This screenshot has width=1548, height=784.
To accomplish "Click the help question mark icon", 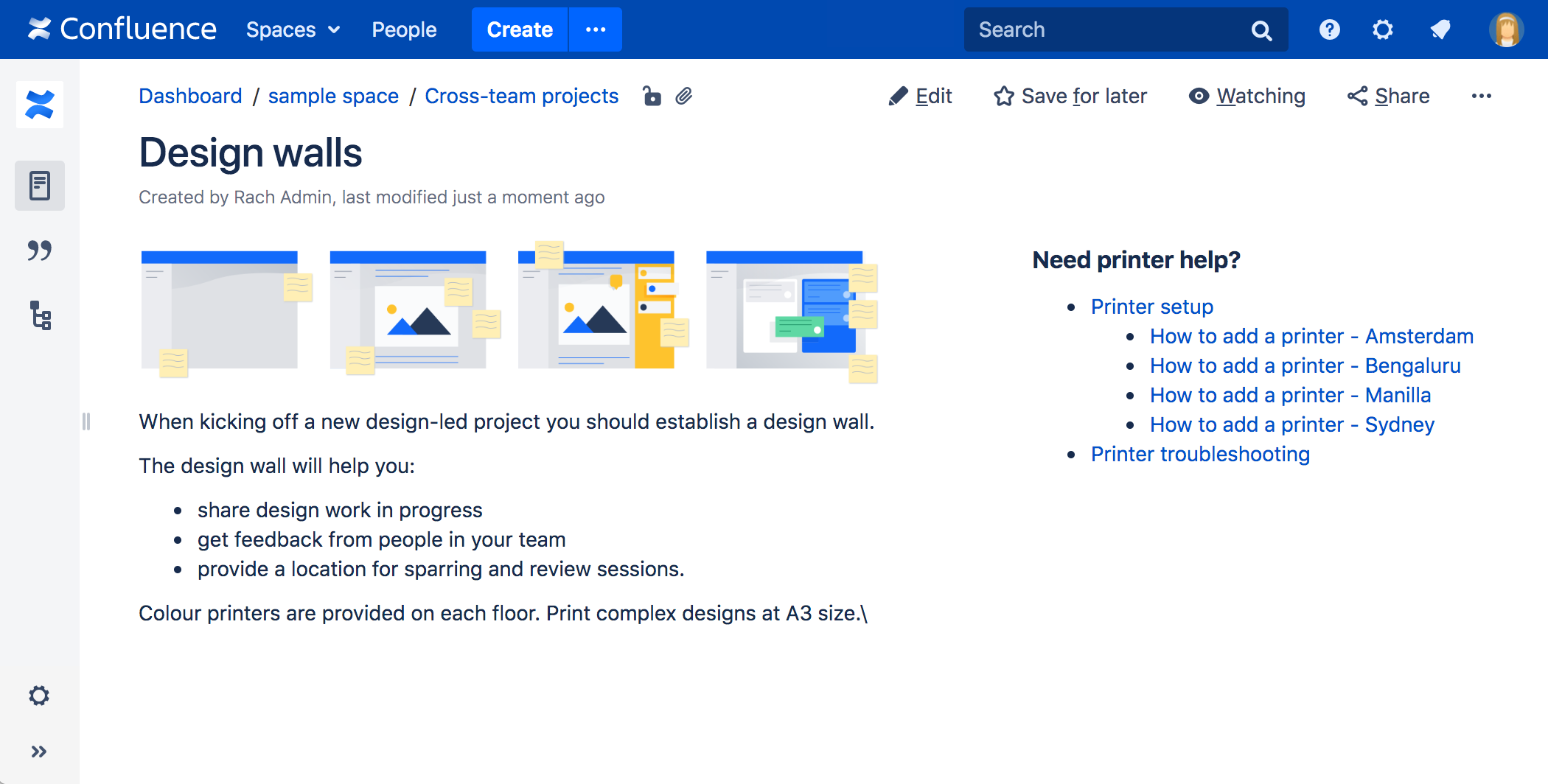I will pyautogui.click(x=1329, y=29).
